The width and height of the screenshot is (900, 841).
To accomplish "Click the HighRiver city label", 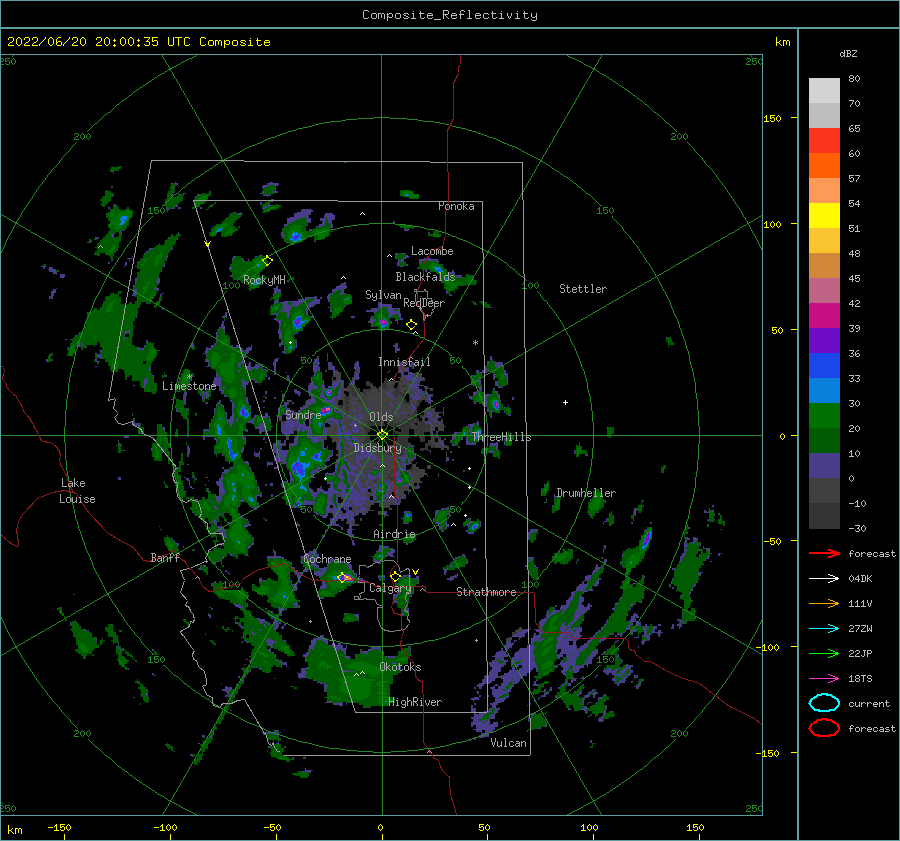I will tap(415, 702).
